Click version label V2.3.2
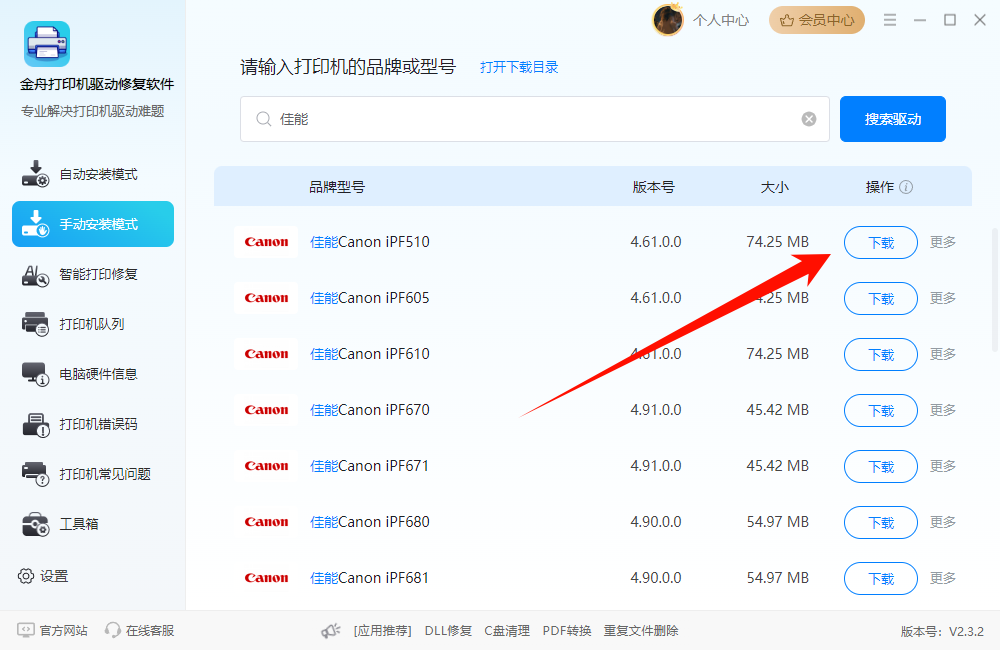This screenshot has height=650, width=1000. click(942, 632)
